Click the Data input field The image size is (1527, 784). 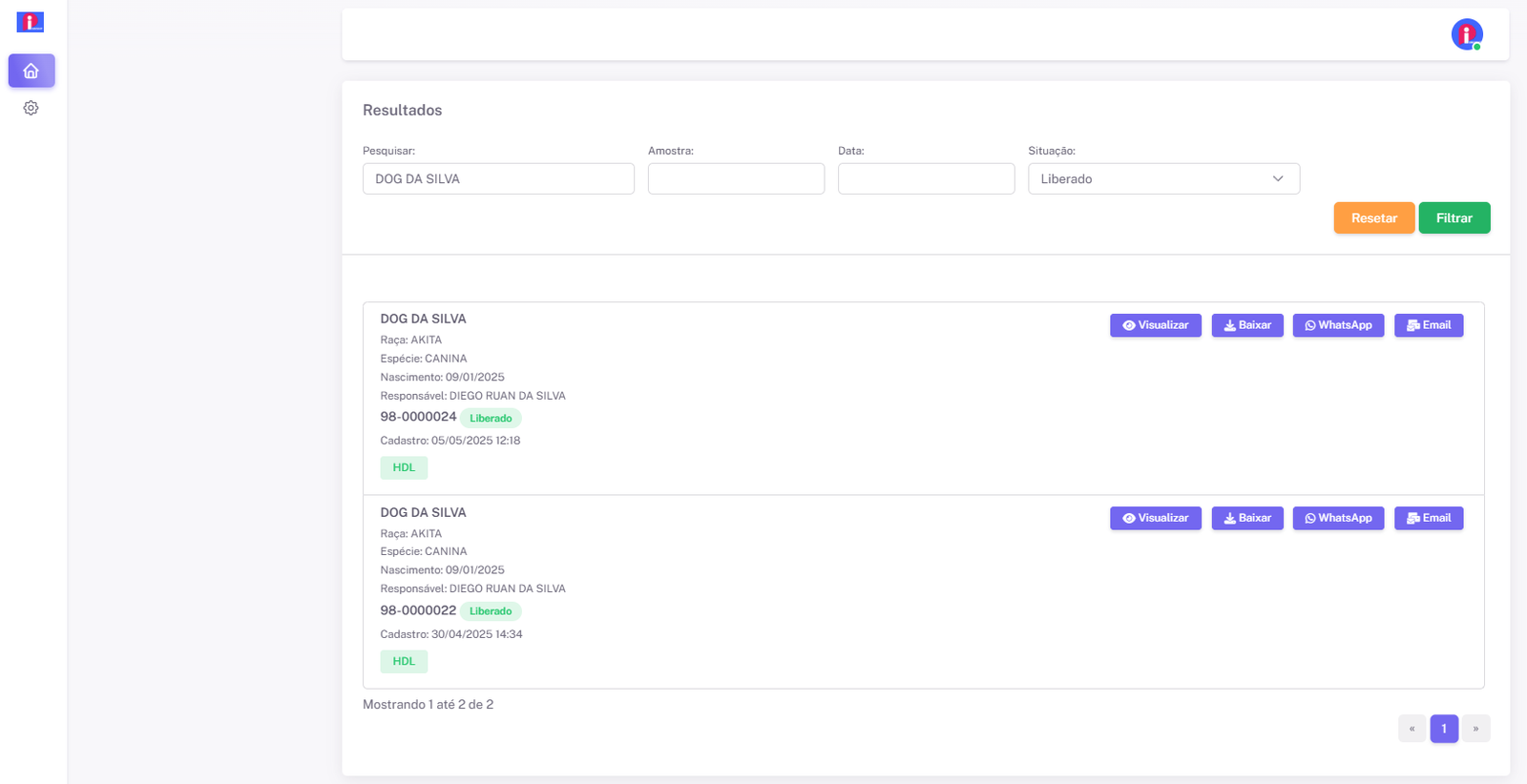point(925,179)
